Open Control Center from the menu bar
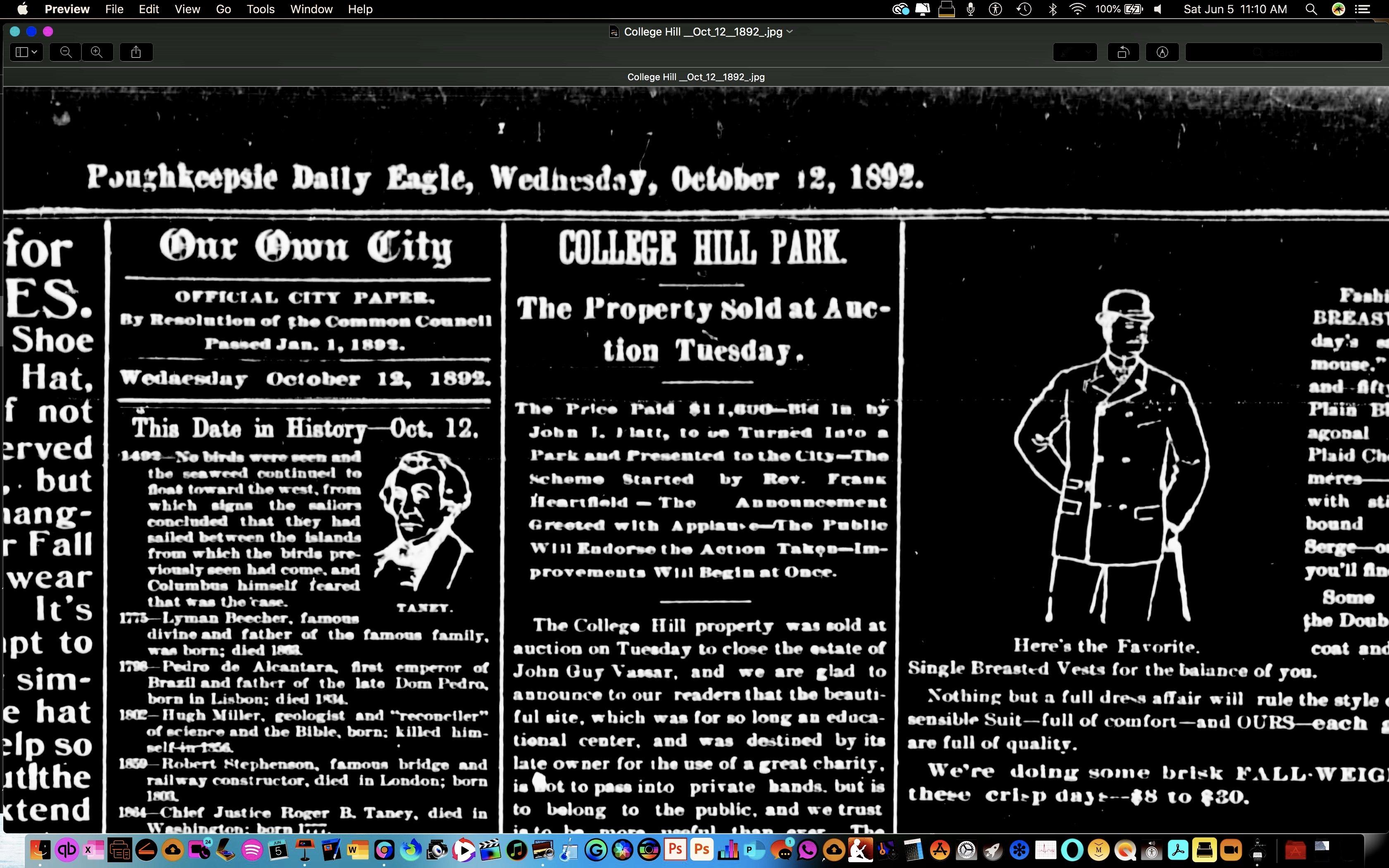1389x868 pixels. tap(1363, 9)
